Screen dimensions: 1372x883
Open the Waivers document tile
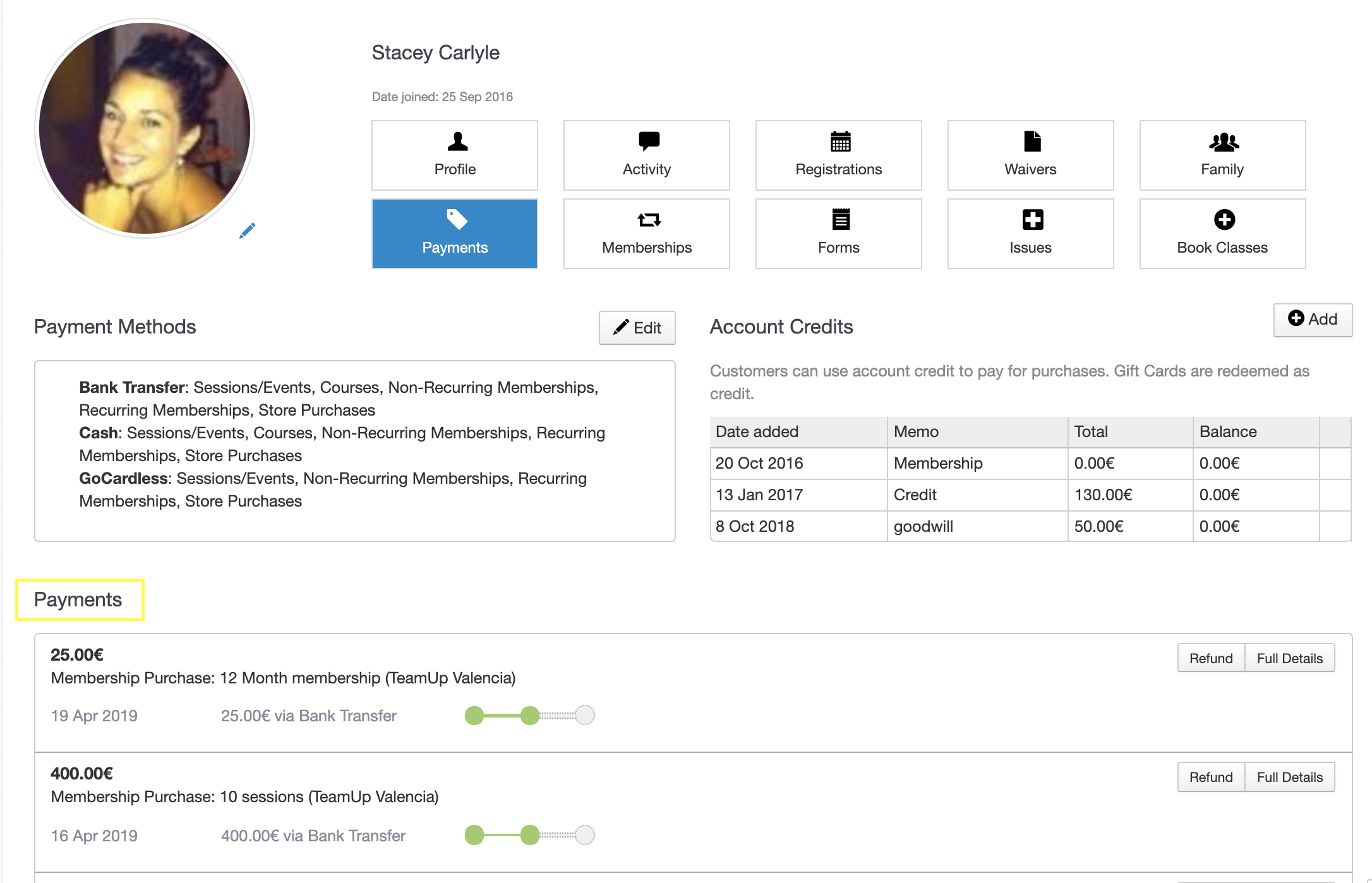click(1030, 155)
